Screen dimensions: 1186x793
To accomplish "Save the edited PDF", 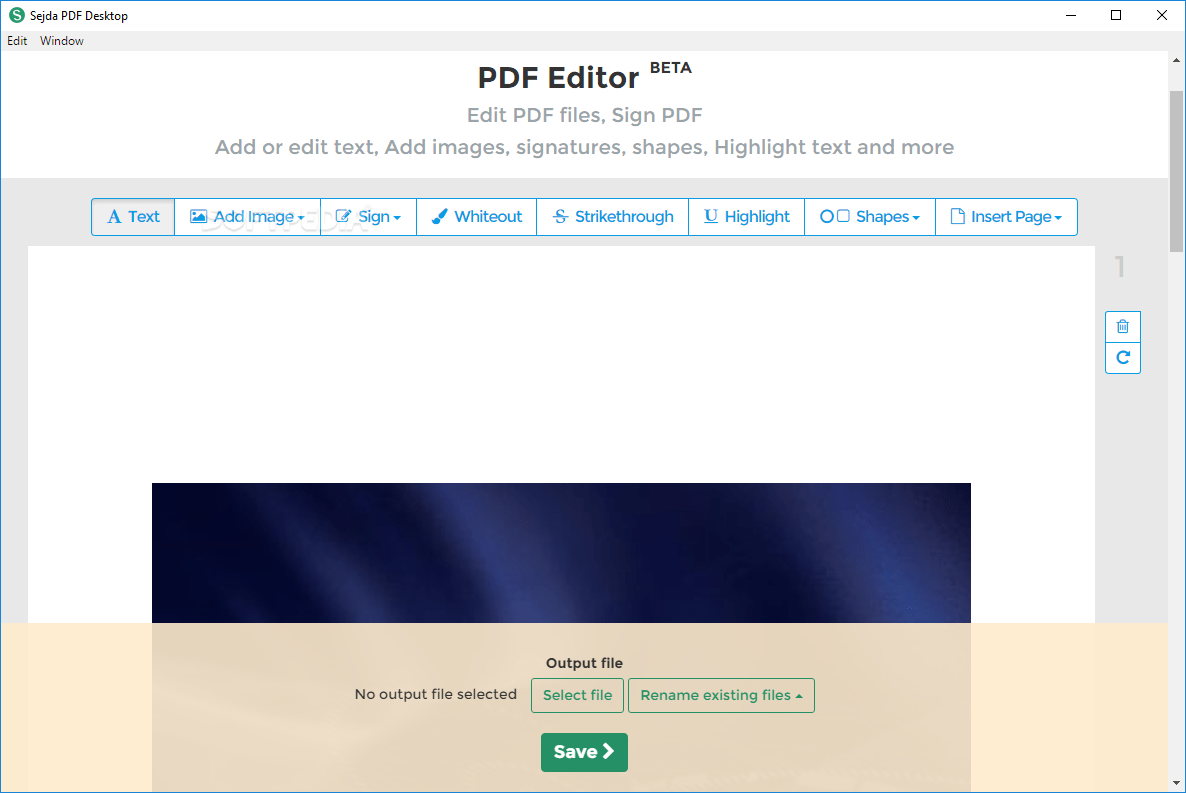I will tap(584, 752).
